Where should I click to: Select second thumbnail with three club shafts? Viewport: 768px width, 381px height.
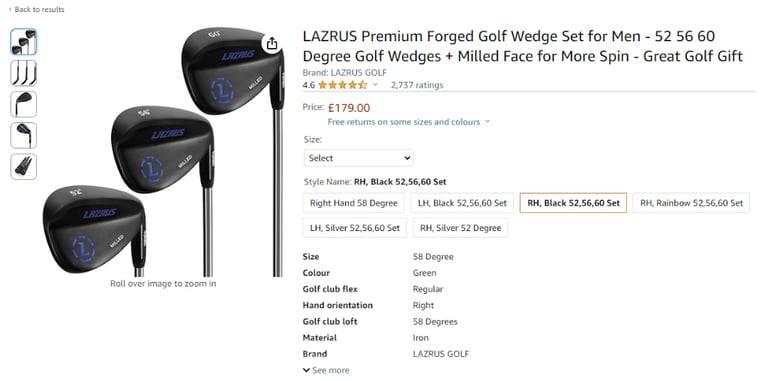24,73
